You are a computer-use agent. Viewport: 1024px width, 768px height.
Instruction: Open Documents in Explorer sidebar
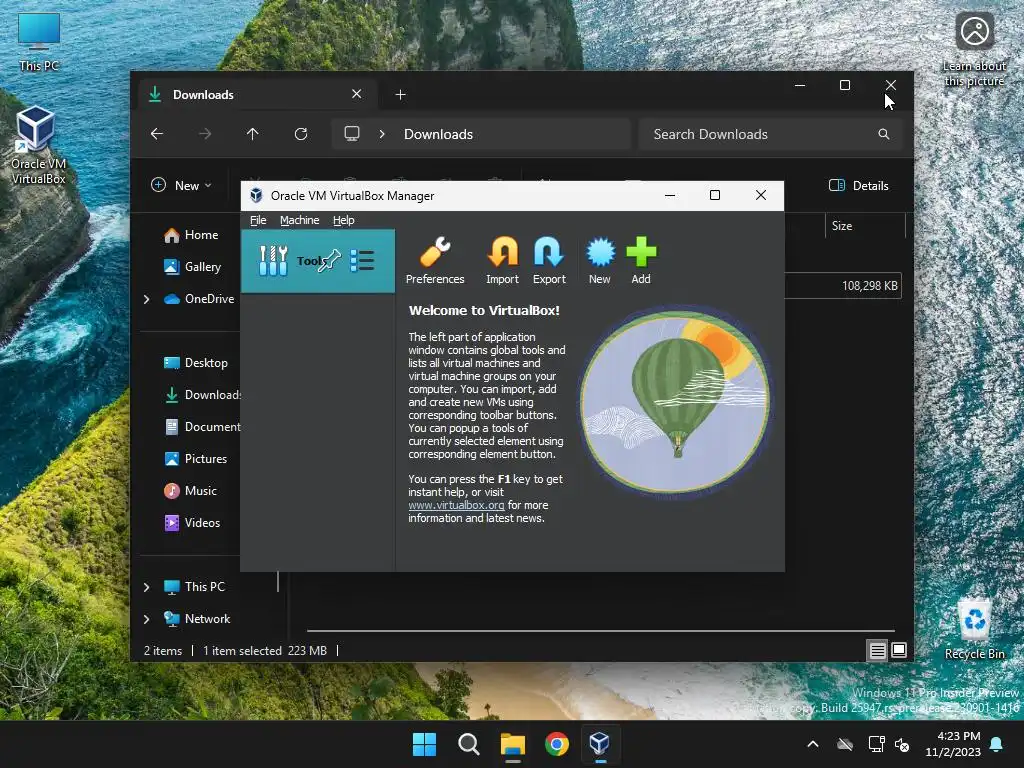202,426
